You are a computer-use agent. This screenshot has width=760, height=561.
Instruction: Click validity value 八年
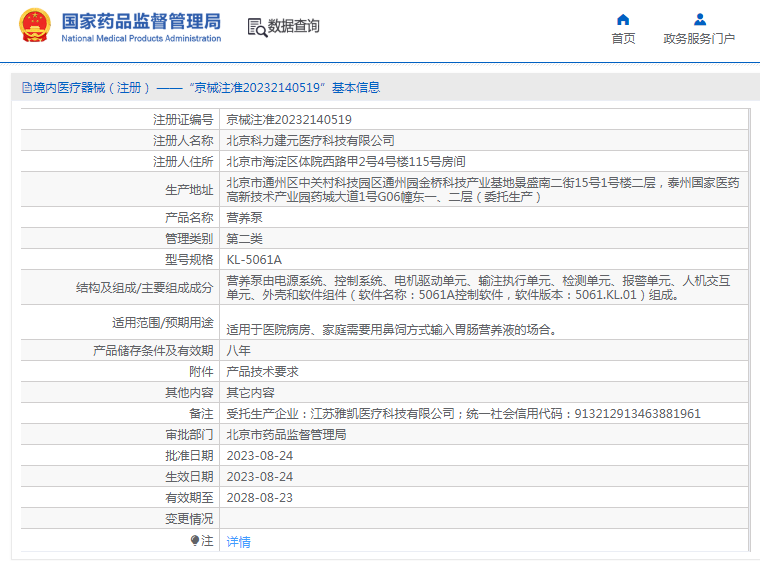tap(238, 351)
